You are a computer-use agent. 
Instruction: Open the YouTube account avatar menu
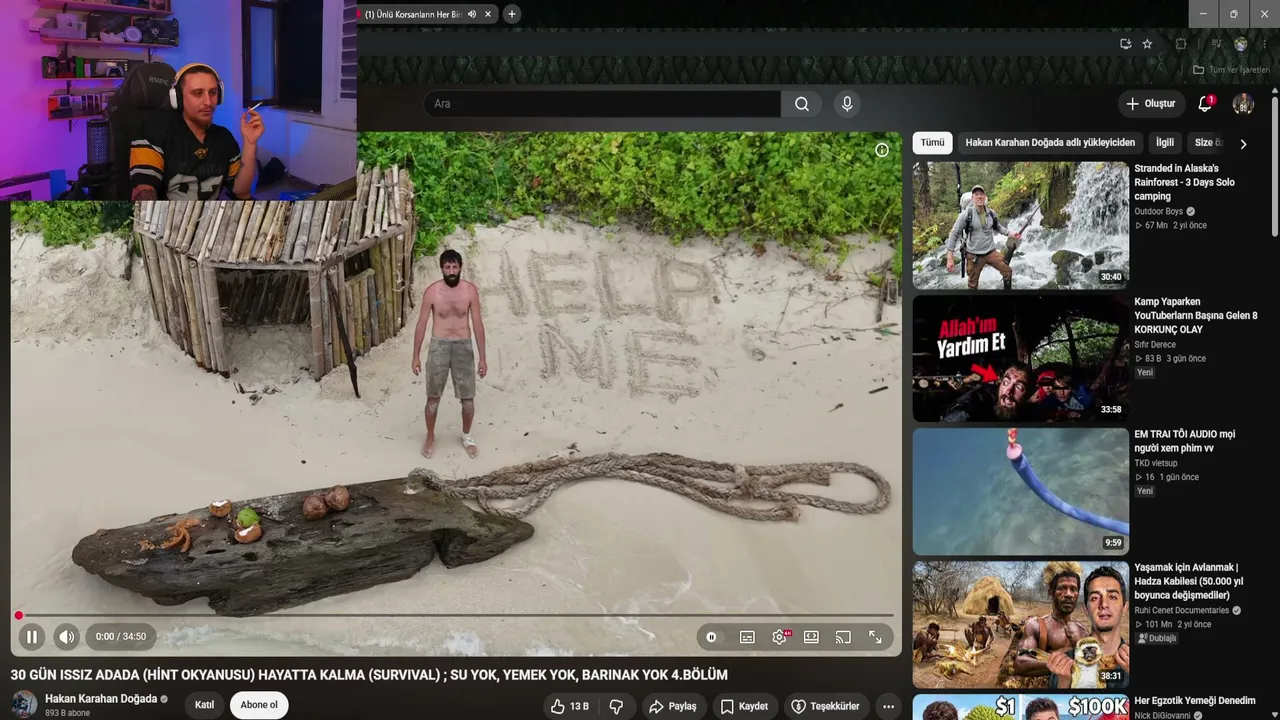1243,104
